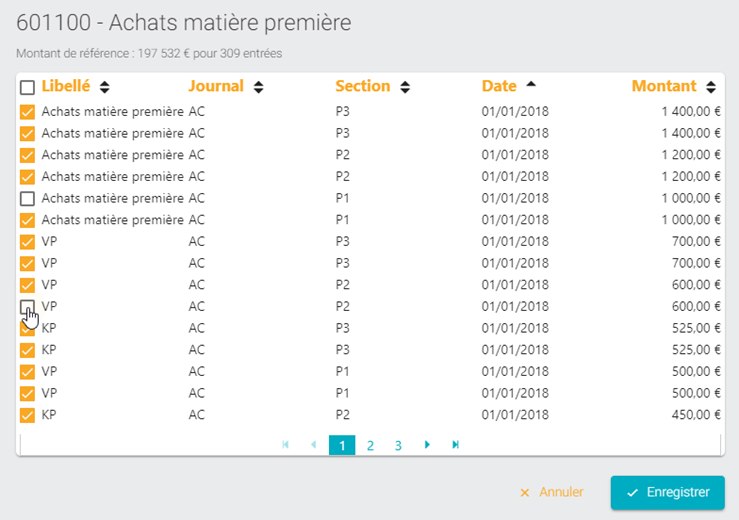Jump to the last page icon
Viewport: 739px width, 520px height.
[455, 445]
